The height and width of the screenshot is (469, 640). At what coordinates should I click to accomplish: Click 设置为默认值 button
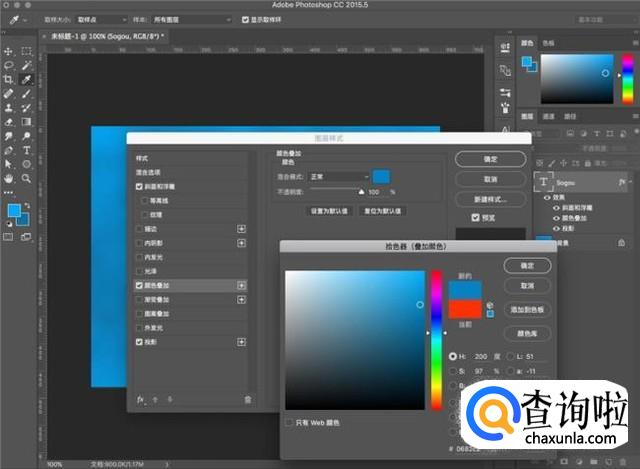pyautogui.click(x=329, y=211)
